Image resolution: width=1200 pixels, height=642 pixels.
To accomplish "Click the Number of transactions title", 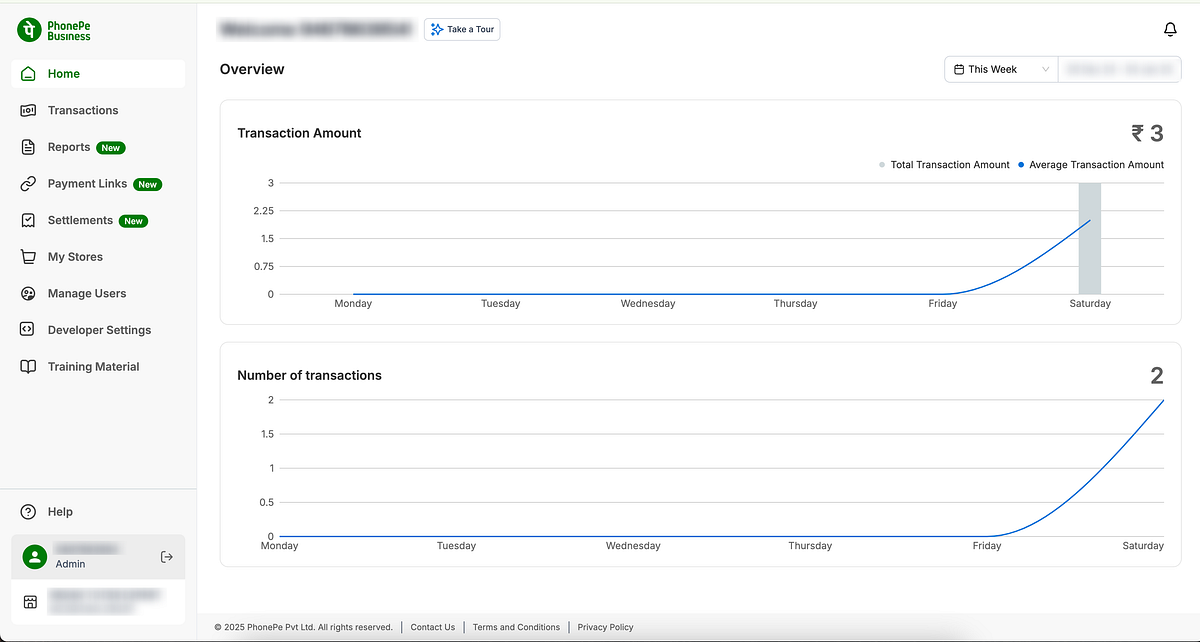I will coord(309,375).
